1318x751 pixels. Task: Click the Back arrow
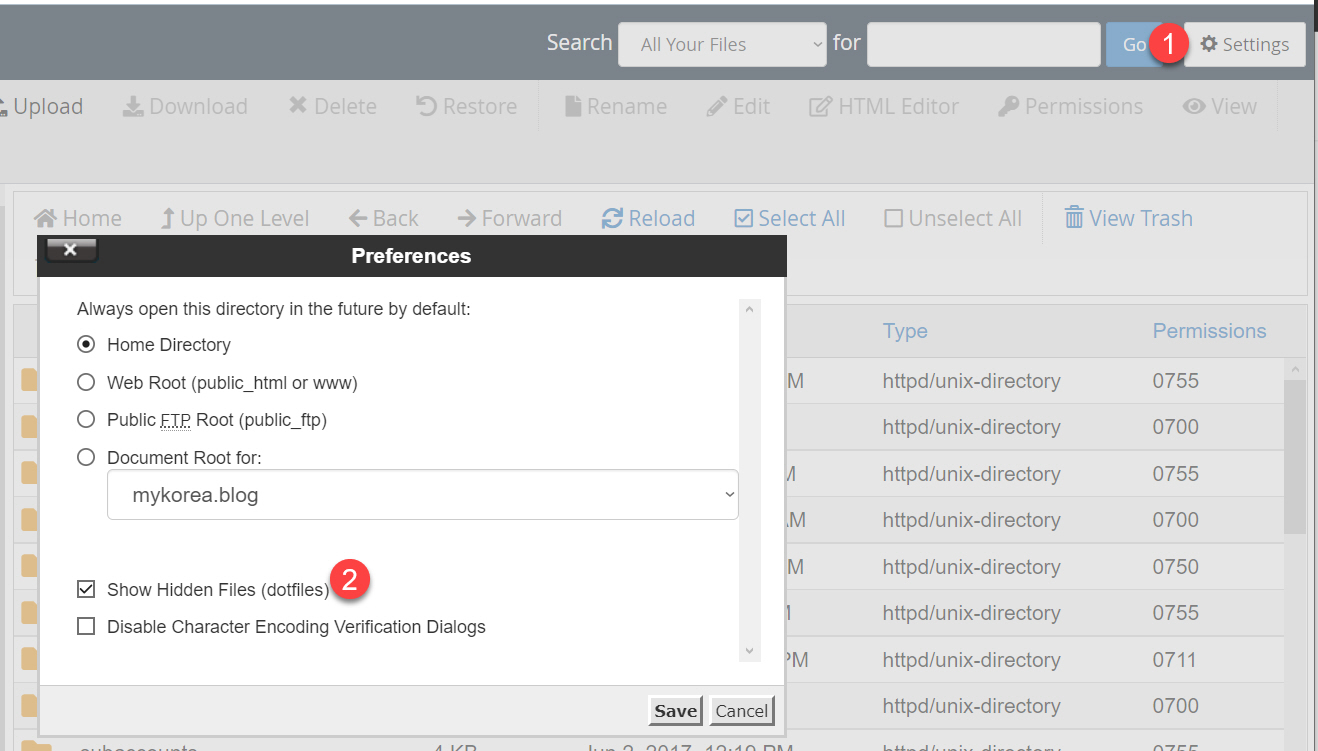pos(383,218)
